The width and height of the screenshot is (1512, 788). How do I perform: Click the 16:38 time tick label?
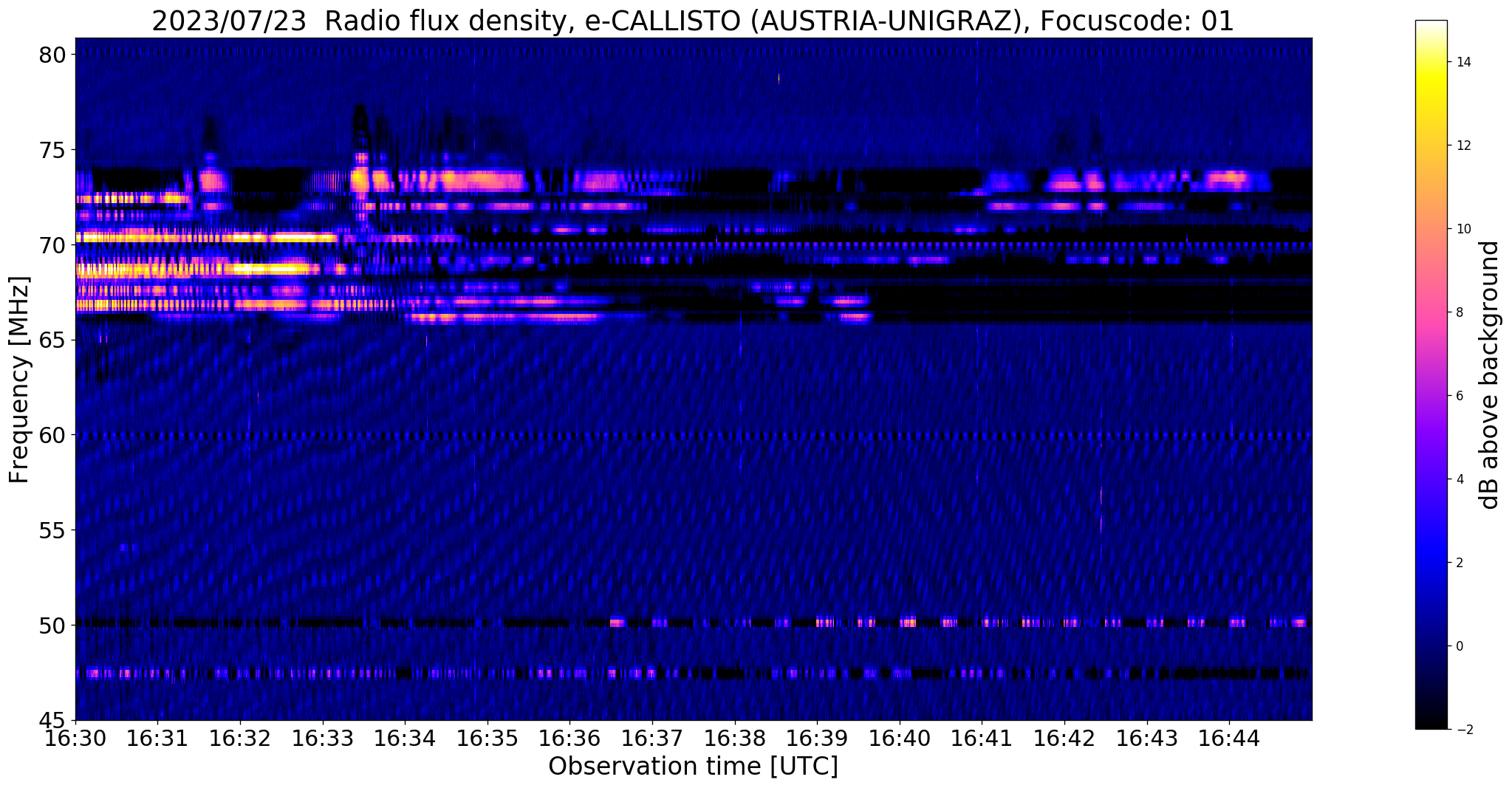click(x=735, y=739)
